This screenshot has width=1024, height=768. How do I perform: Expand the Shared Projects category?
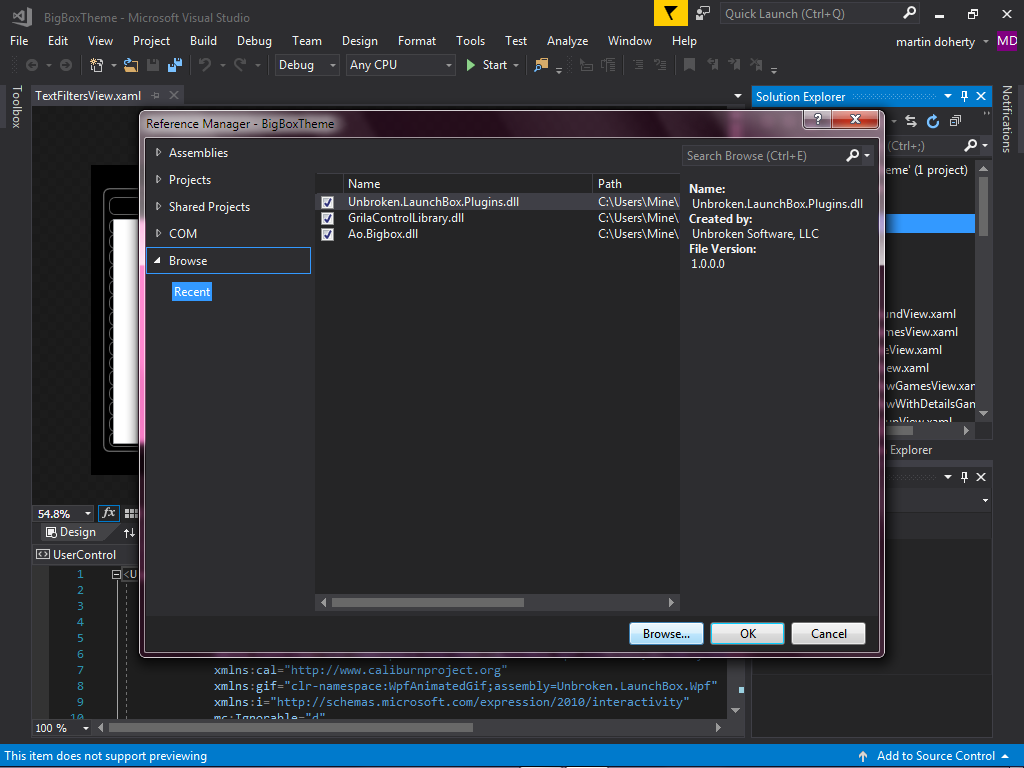coord(158,206)
